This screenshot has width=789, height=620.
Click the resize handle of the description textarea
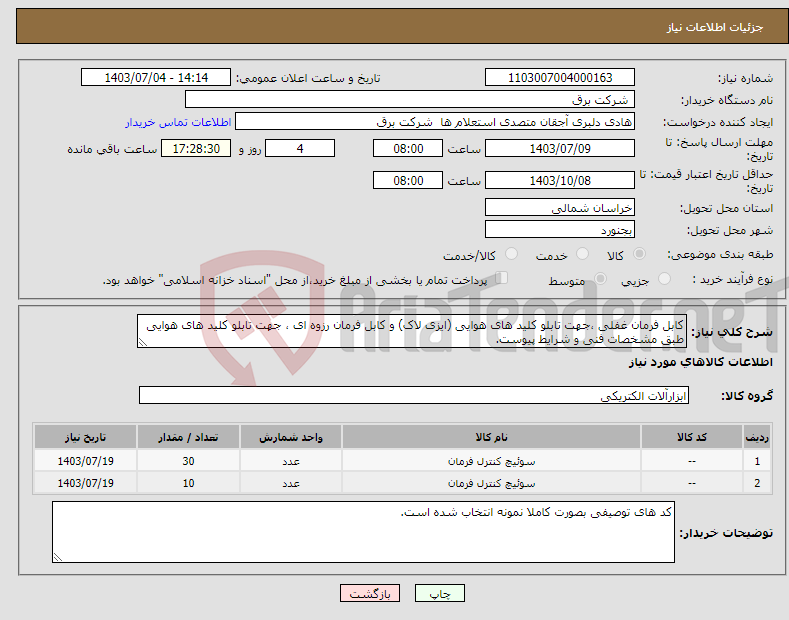[x=143, y=342]
